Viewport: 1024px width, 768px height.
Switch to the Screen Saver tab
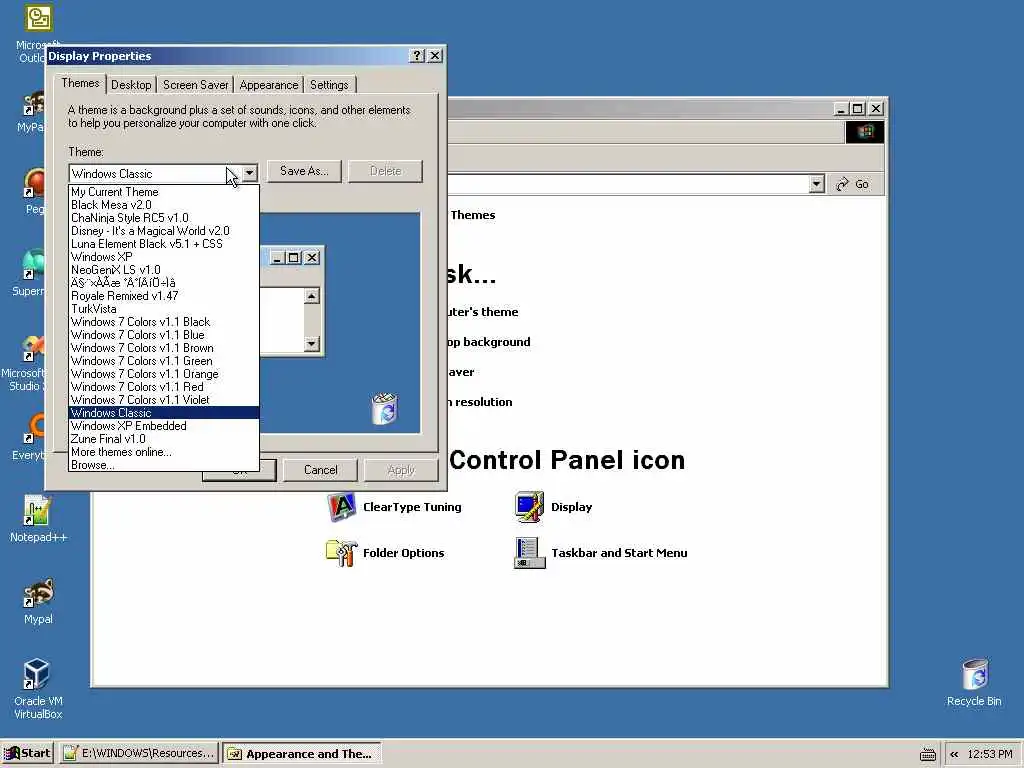pos(195,85)
